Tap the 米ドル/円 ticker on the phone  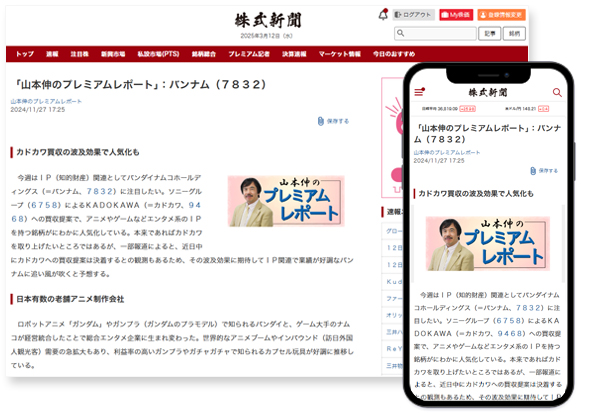[x=526, y=109]
